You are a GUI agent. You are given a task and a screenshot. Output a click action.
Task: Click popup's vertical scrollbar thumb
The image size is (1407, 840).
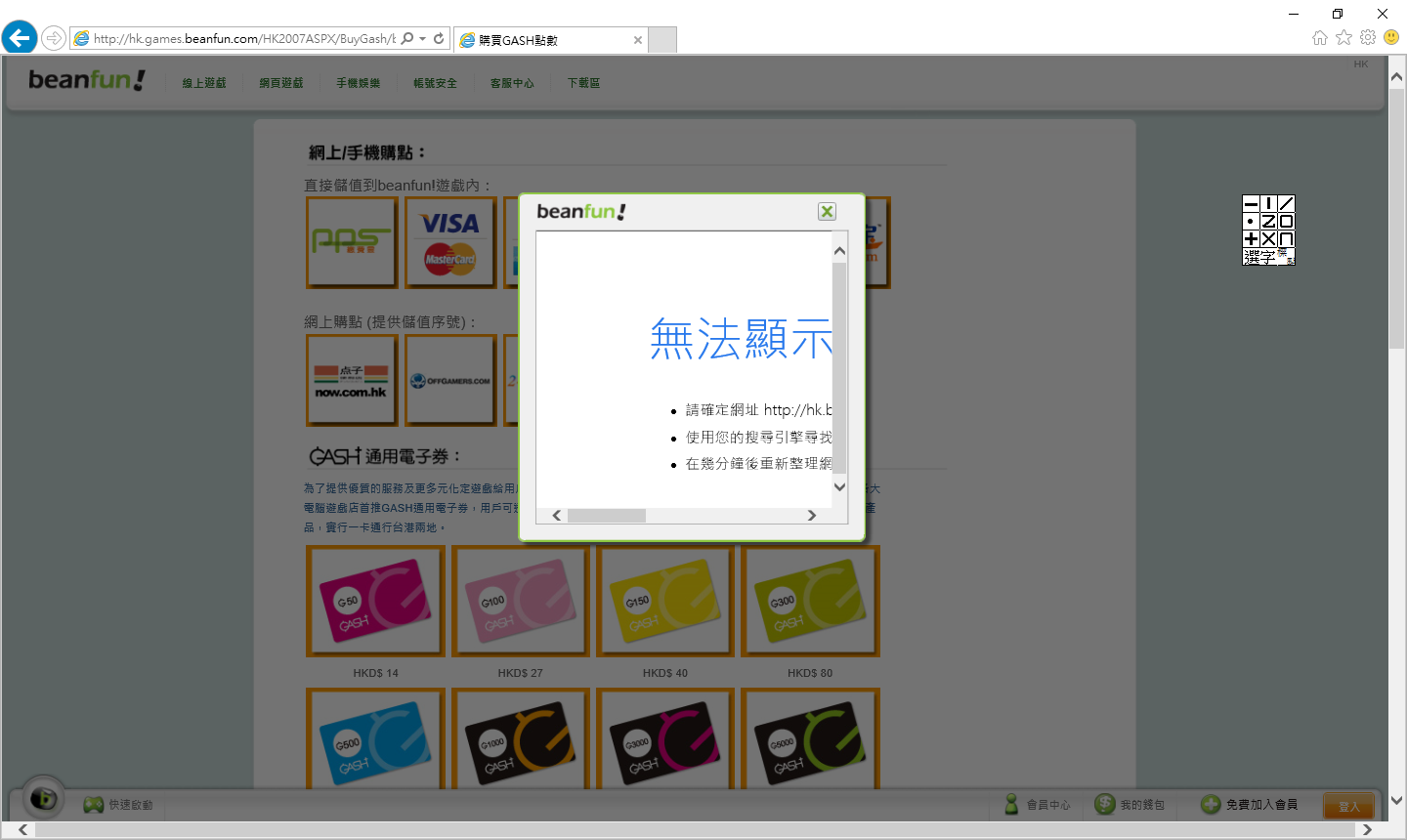click(839, 368)
